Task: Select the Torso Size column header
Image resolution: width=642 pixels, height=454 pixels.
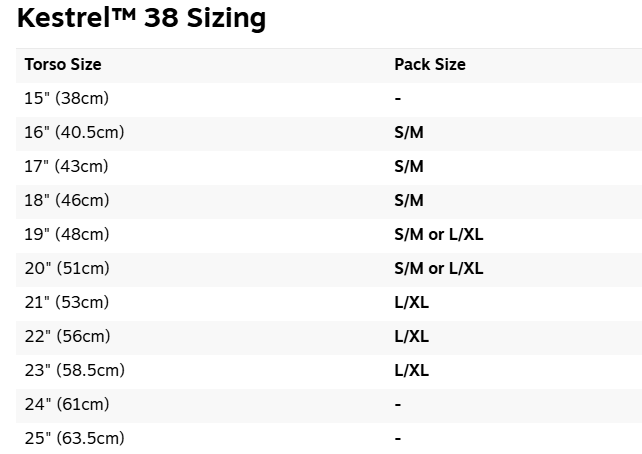Action: pyautogui.click(x=63, y=65)
